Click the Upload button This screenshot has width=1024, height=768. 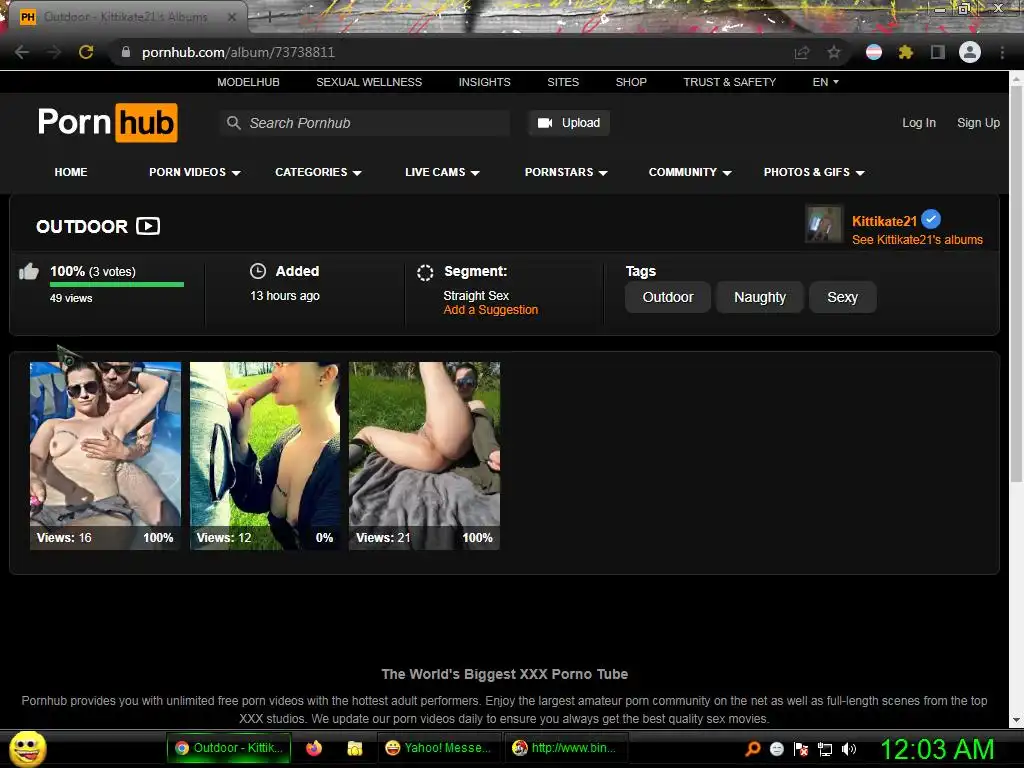click(569, 123)
